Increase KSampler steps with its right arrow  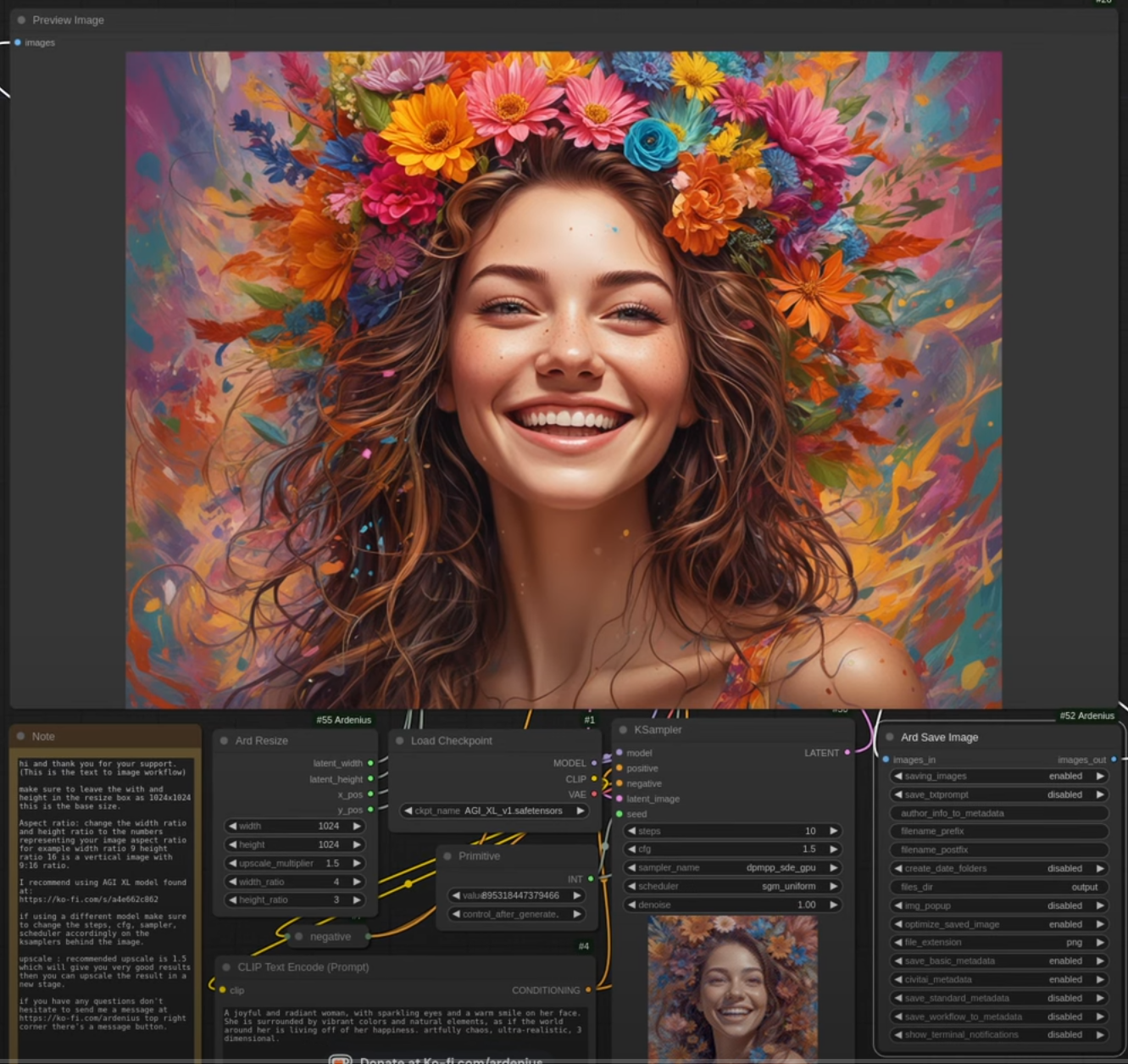(x=833, y=831)
